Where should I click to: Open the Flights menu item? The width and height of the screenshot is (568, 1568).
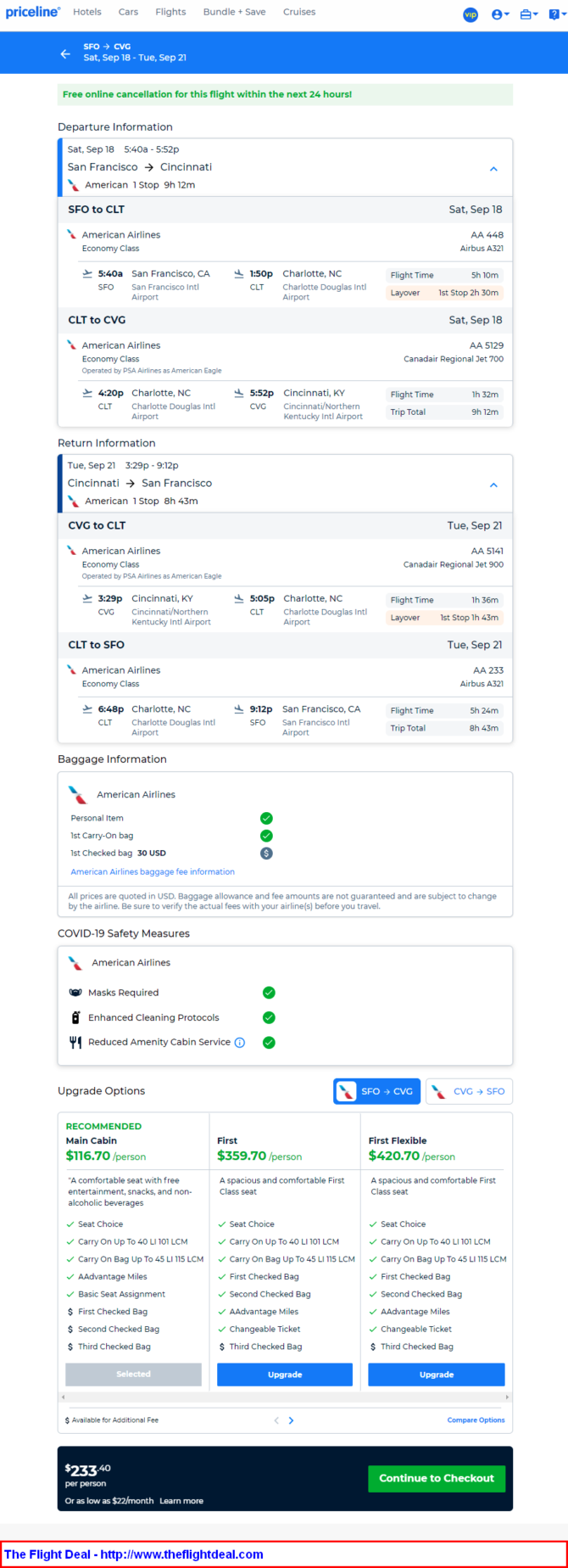170,12
